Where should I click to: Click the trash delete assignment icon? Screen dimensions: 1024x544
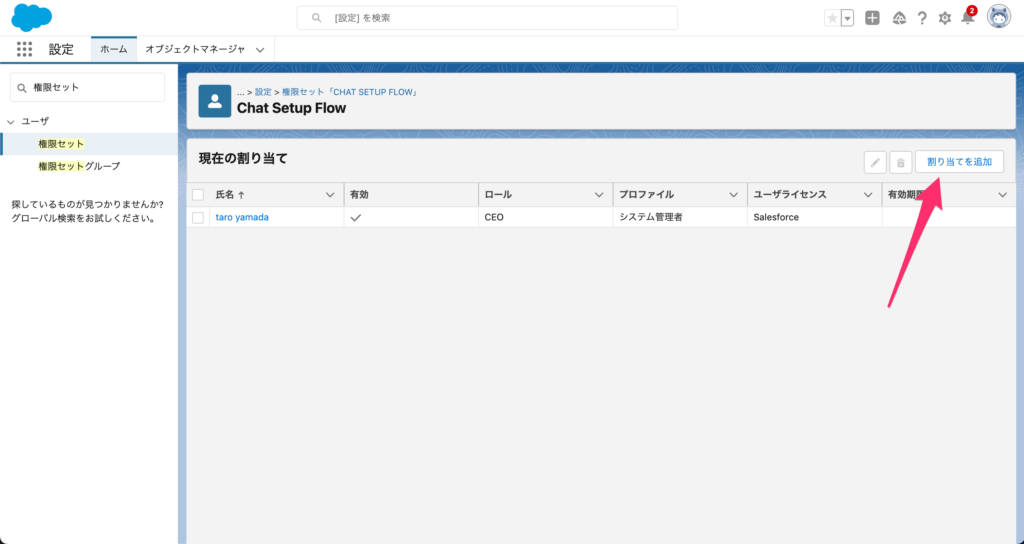(x=900, y=163)
